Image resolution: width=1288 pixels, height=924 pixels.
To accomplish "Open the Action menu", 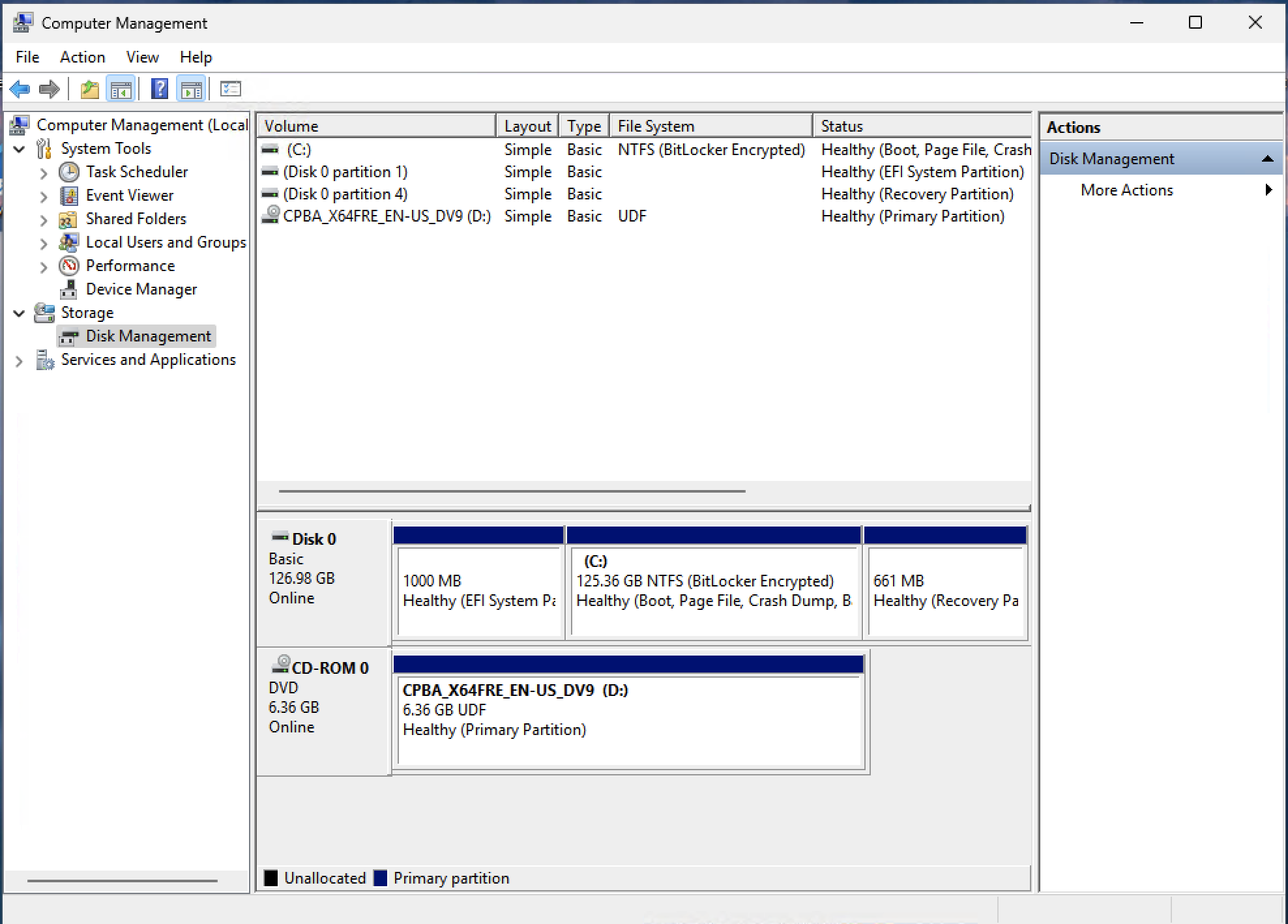I will (82, 57).
